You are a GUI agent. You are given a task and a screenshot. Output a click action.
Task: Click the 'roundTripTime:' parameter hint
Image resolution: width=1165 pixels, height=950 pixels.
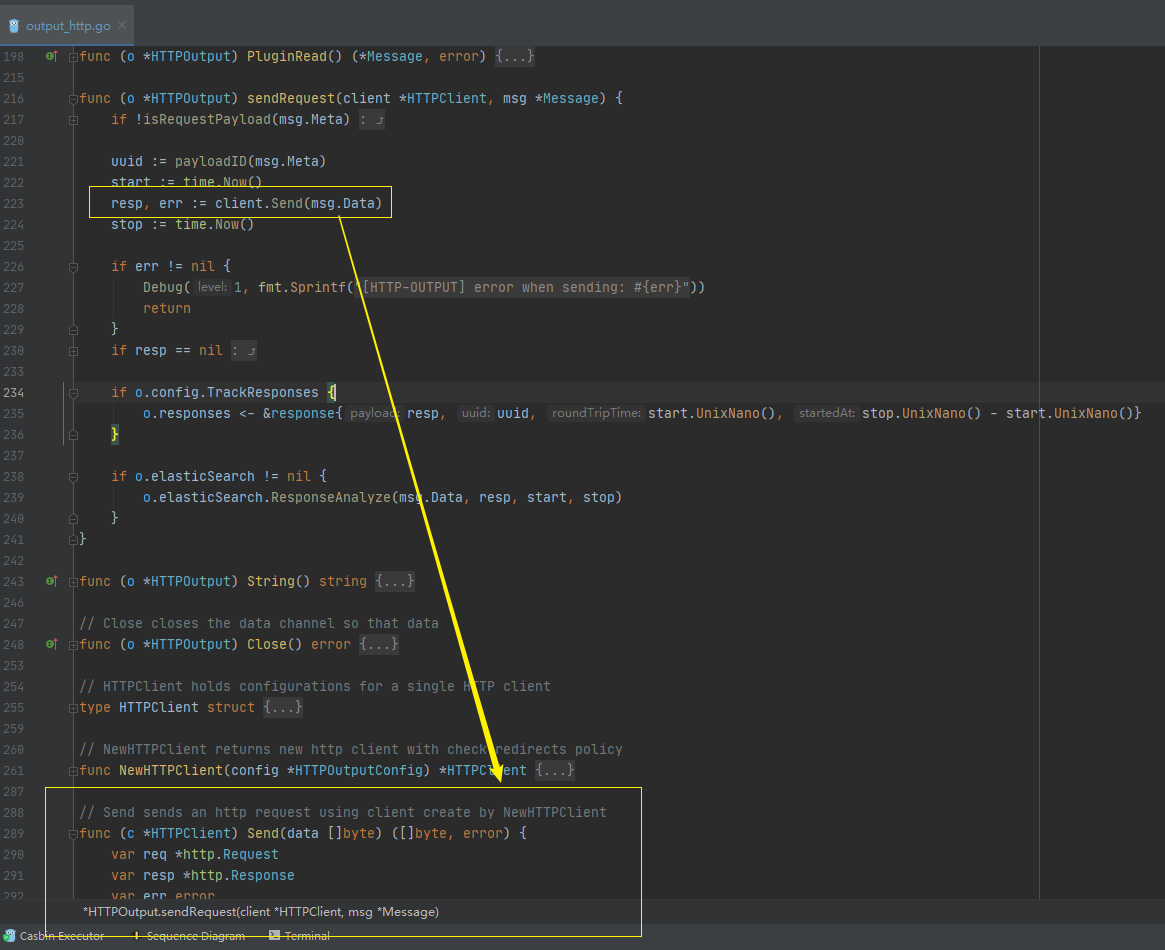pyautogui.click(x=596, y=413)
